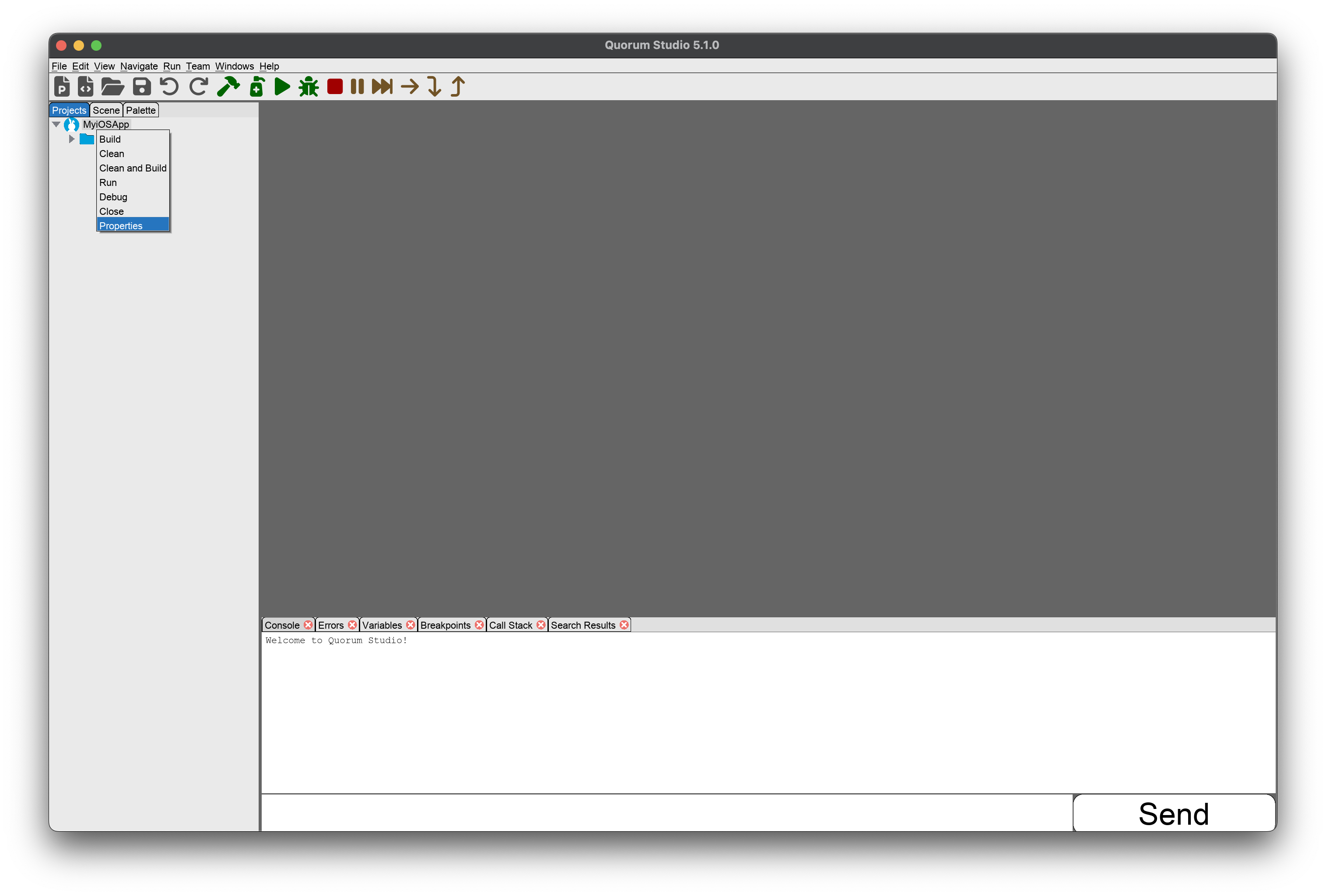1326x896 pixels.
Task: Select the Breakpoints tab
Action: (x=446, y=625)
